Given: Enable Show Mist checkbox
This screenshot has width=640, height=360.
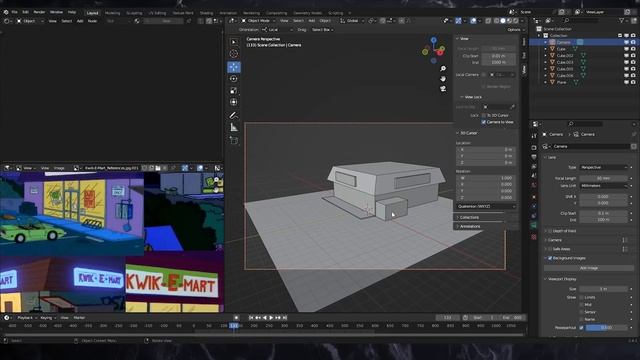Looking at the screenshot, I should 582,304.
